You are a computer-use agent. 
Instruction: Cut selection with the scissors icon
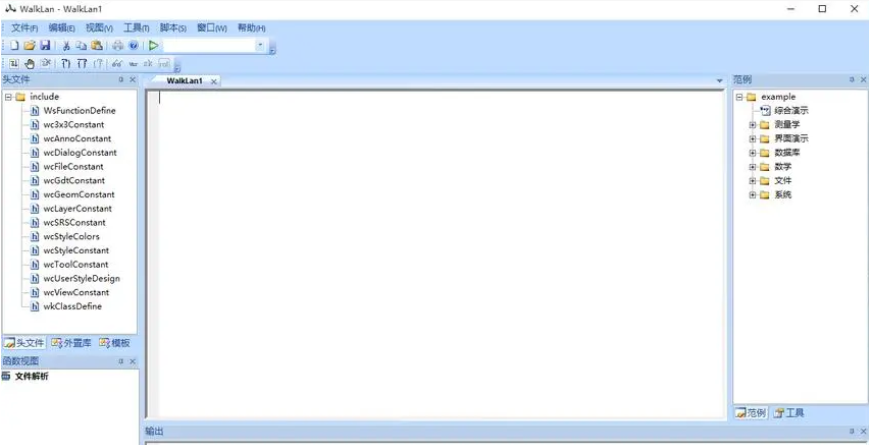[66, 46]
